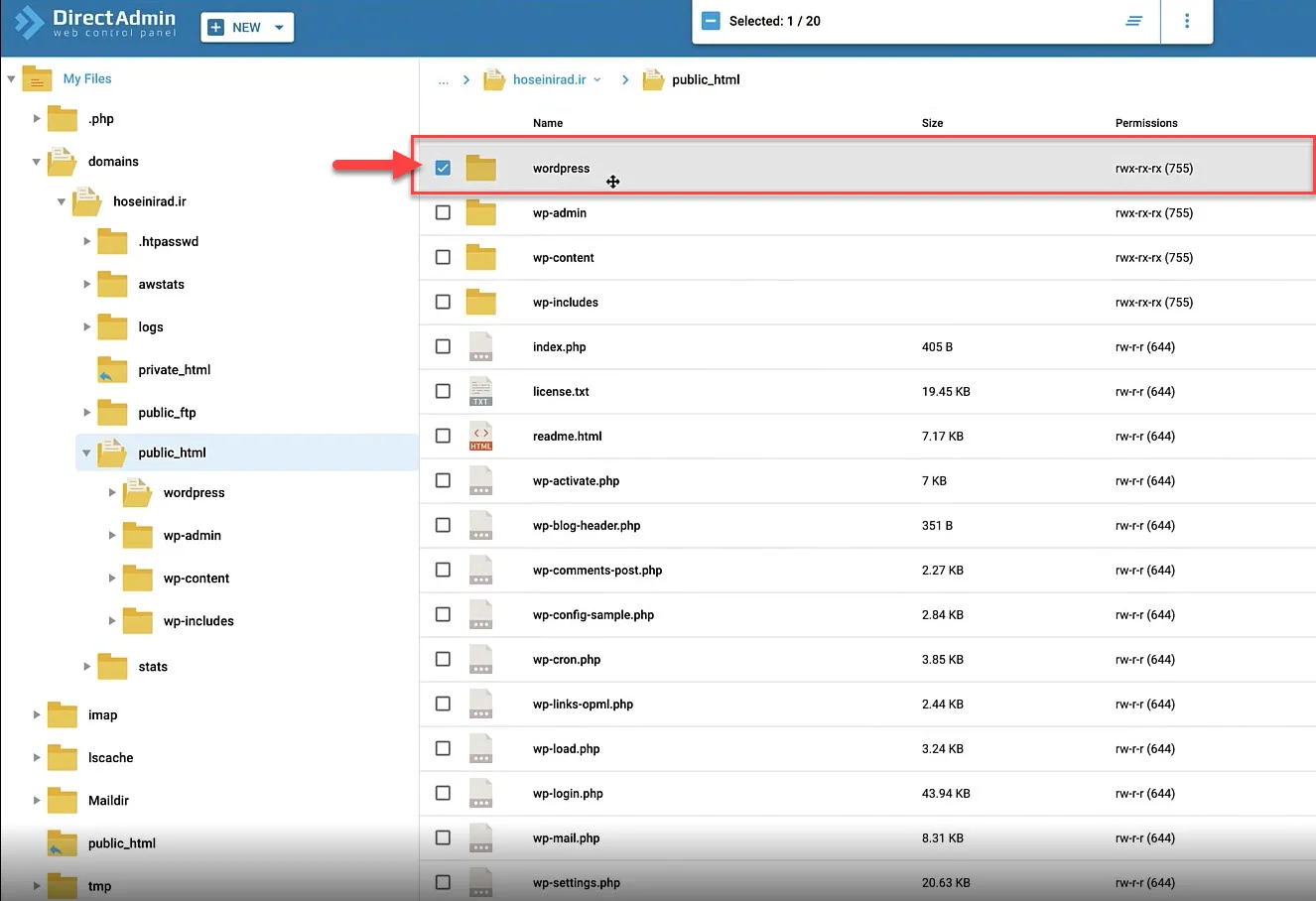Click the readme.html HTML file icon

pyautogui.click(x=480, y=436)
